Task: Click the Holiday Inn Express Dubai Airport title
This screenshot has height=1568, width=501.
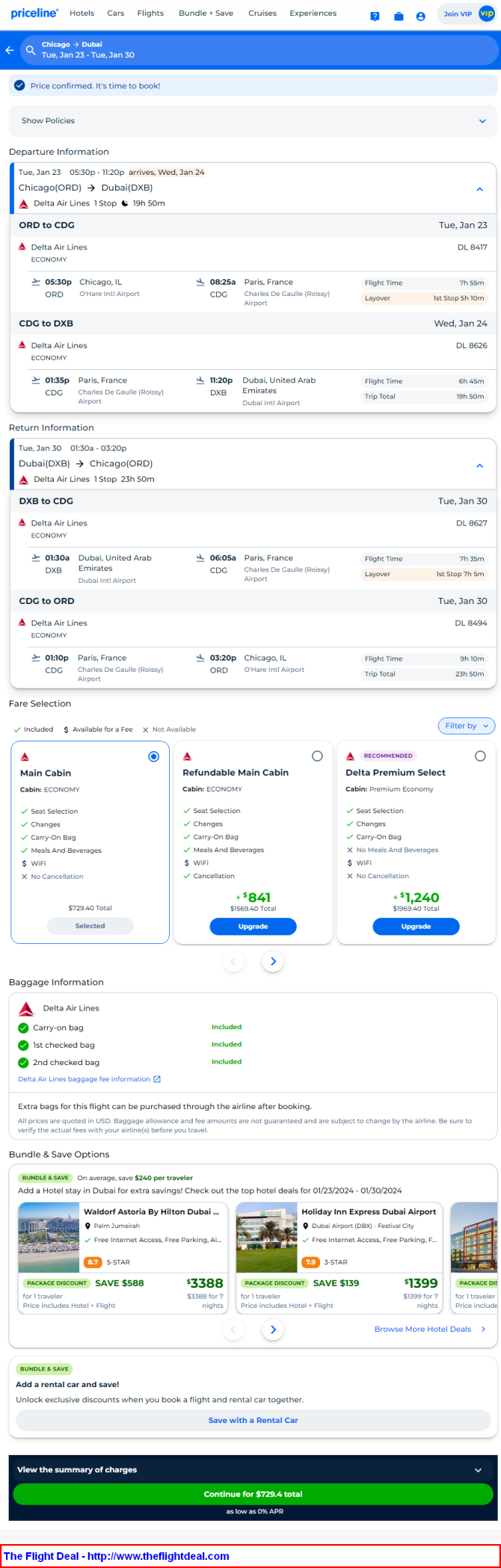Action: coord(369,1212)
